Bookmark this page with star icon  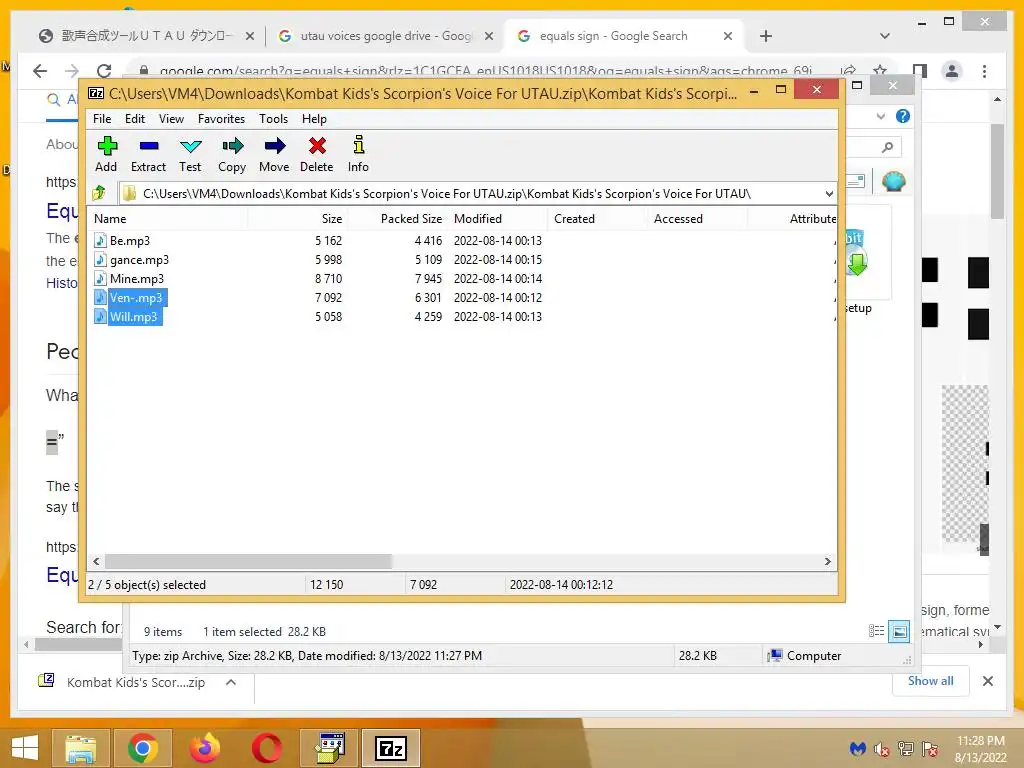coord(880,71)
